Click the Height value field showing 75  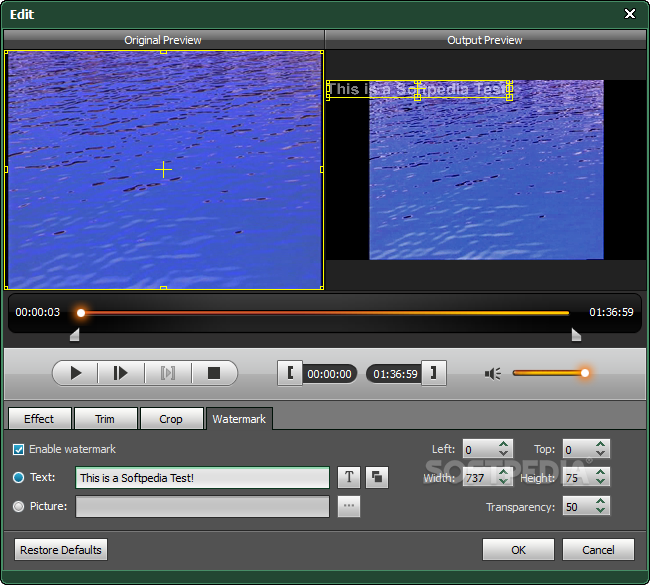tap(579, 478)
